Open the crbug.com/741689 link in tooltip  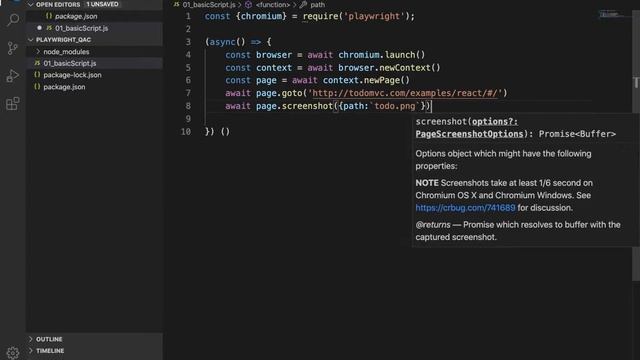tap(465, 208)
